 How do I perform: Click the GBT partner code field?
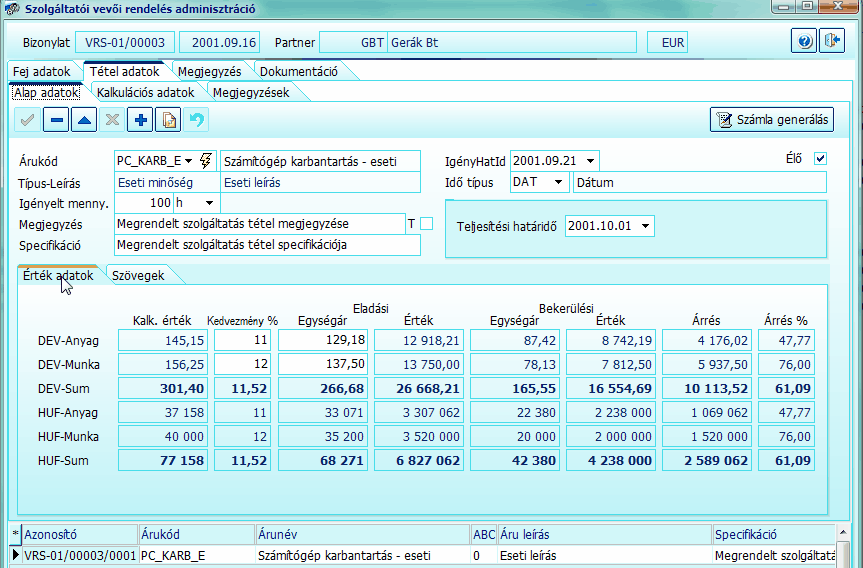(353, 42)
